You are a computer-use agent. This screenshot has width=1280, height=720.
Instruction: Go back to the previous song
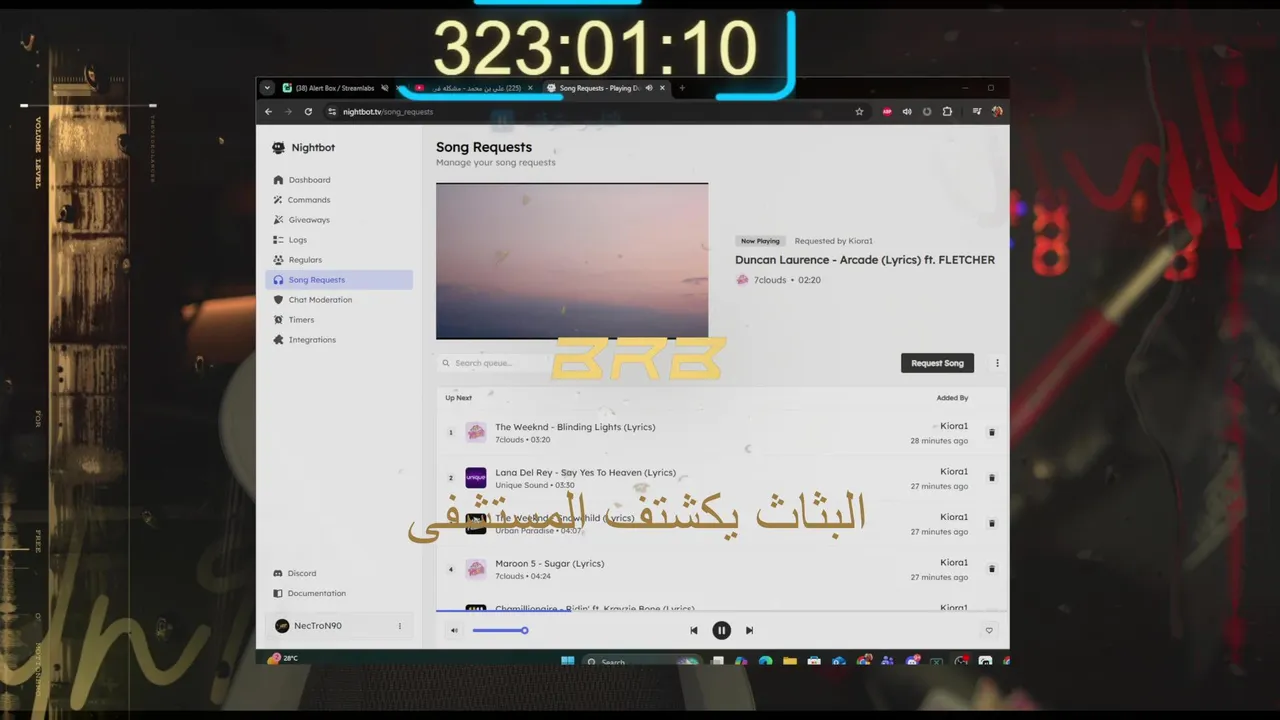[694, 630]
